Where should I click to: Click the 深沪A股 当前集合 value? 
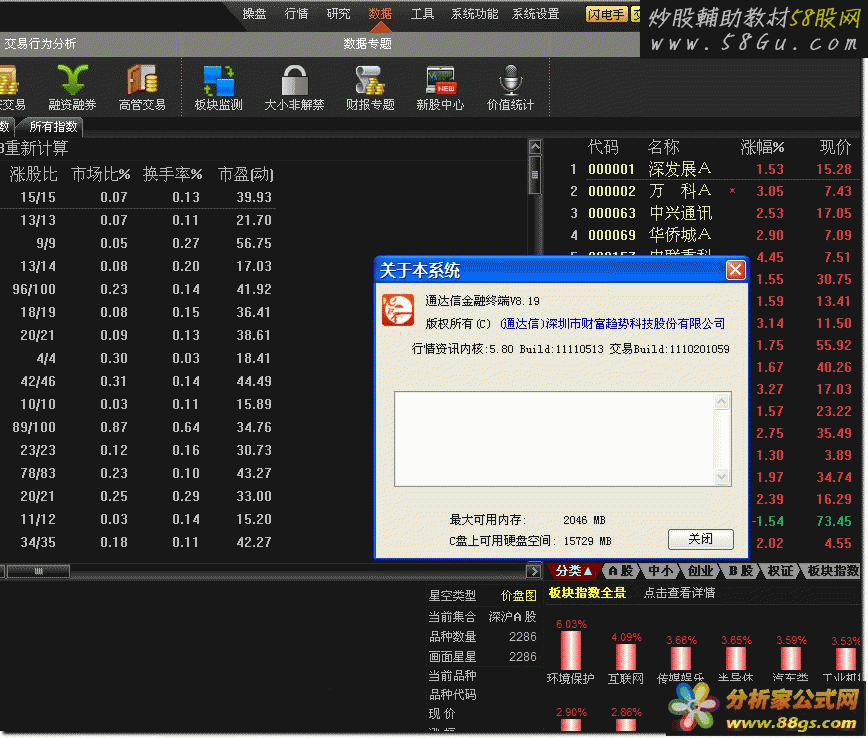click(x=513, y=616)
